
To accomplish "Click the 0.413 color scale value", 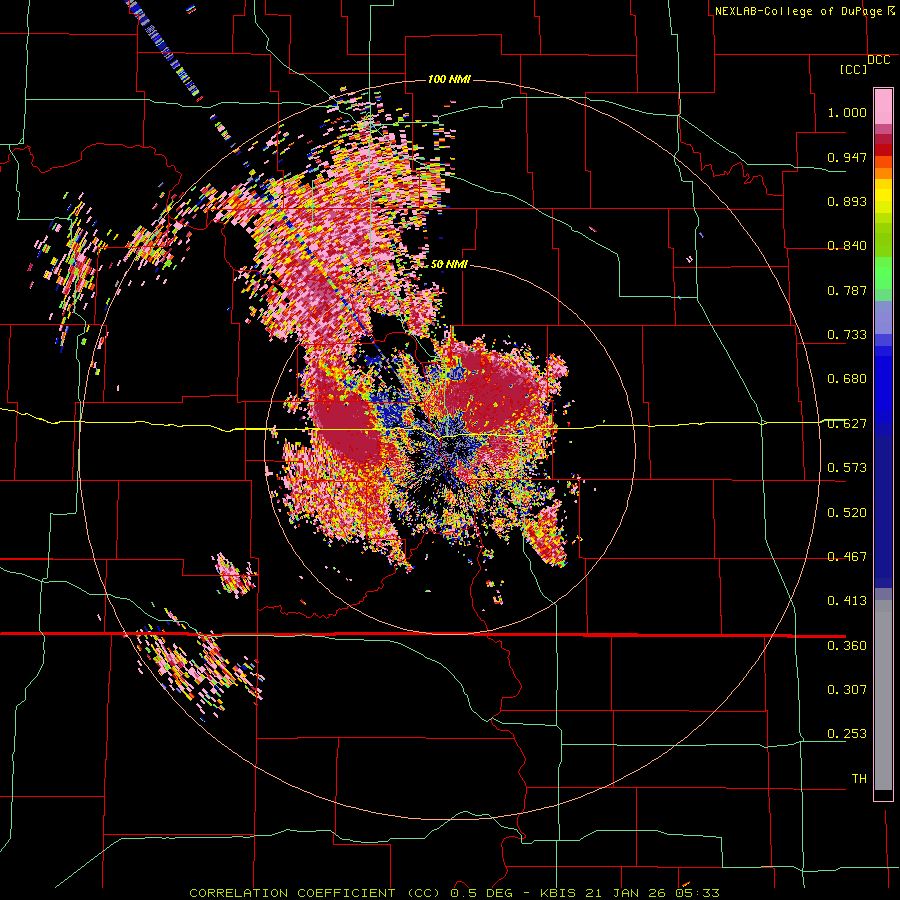I will pyautogui.click(x=847, y=601).
